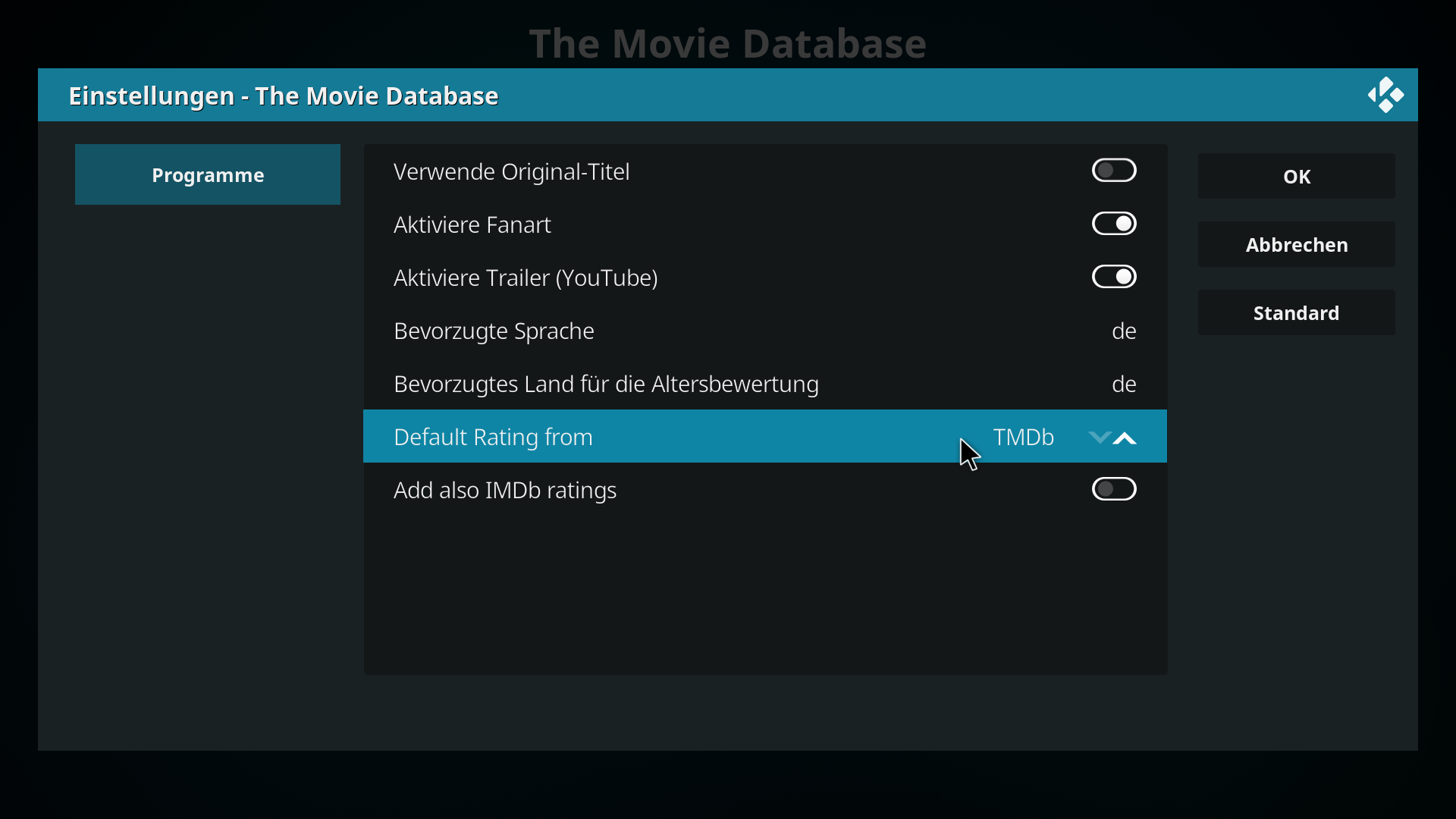Viewport: 1456px width, 819px height.
Task: Click the Einstellungen - The Movie Database title
Action: pyautogui.click(x=284, y=96)
